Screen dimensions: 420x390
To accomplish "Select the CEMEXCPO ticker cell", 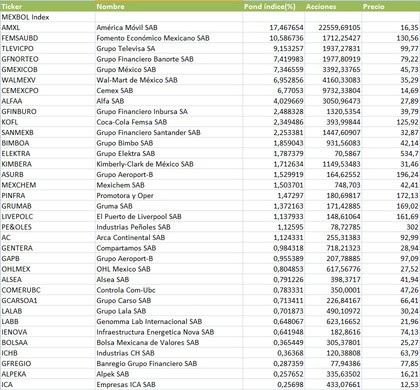I will tap(48, 90).
